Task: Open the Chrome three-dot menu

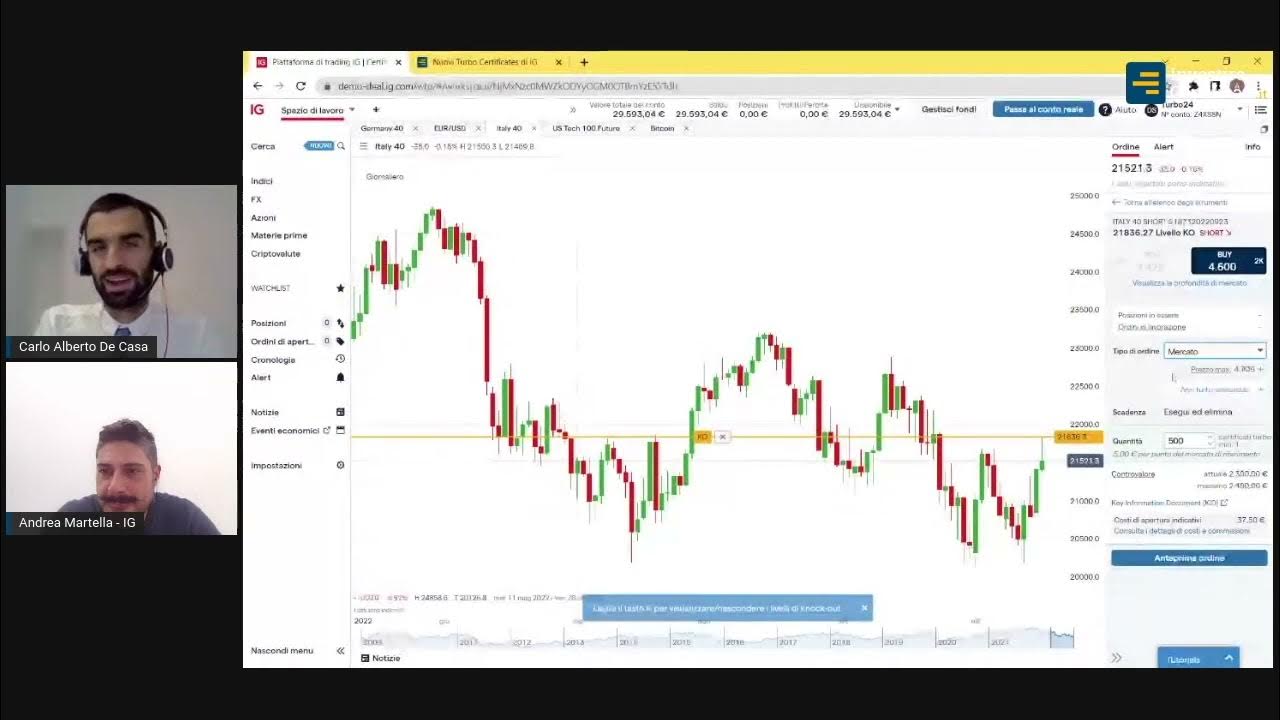Action: click(1259, 86)
